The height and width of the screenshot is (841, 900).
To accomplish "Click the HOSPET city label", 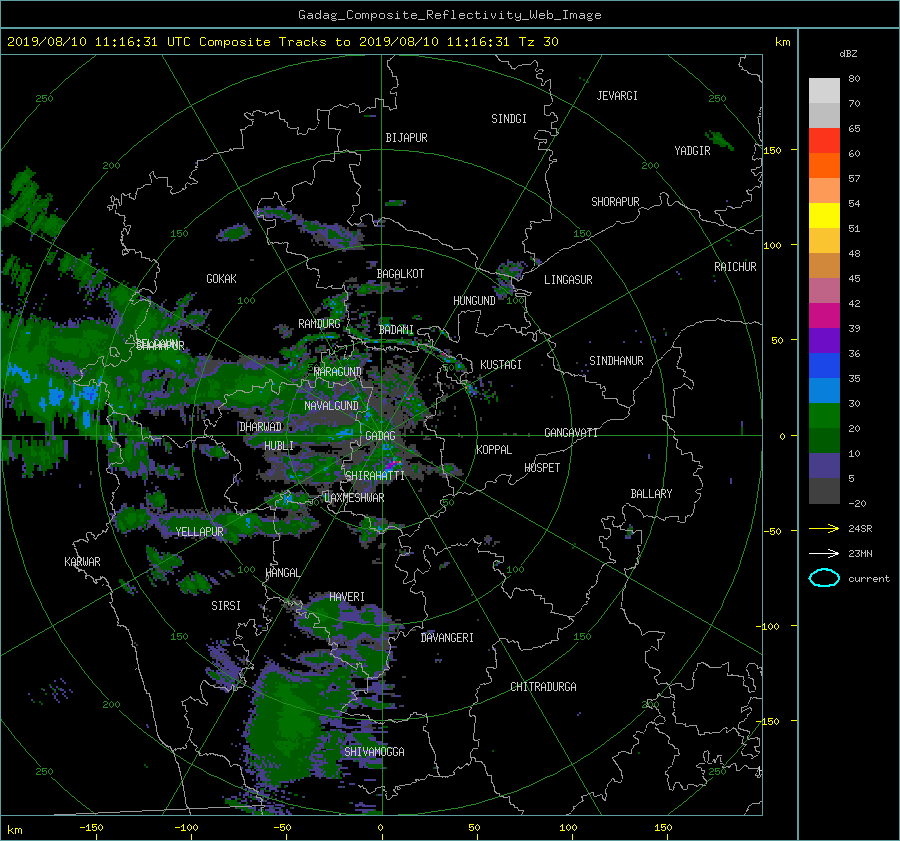I will 542,468.
